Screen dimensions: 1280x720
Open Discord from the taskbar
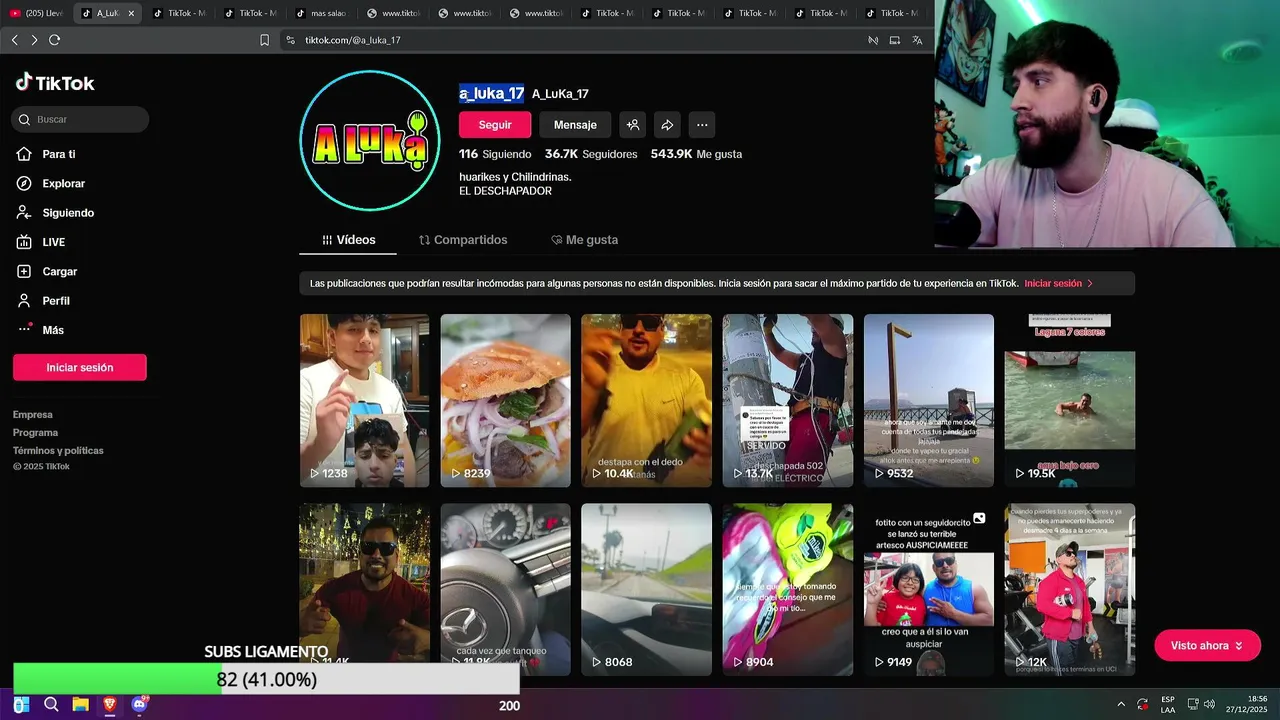click(139, 705)
